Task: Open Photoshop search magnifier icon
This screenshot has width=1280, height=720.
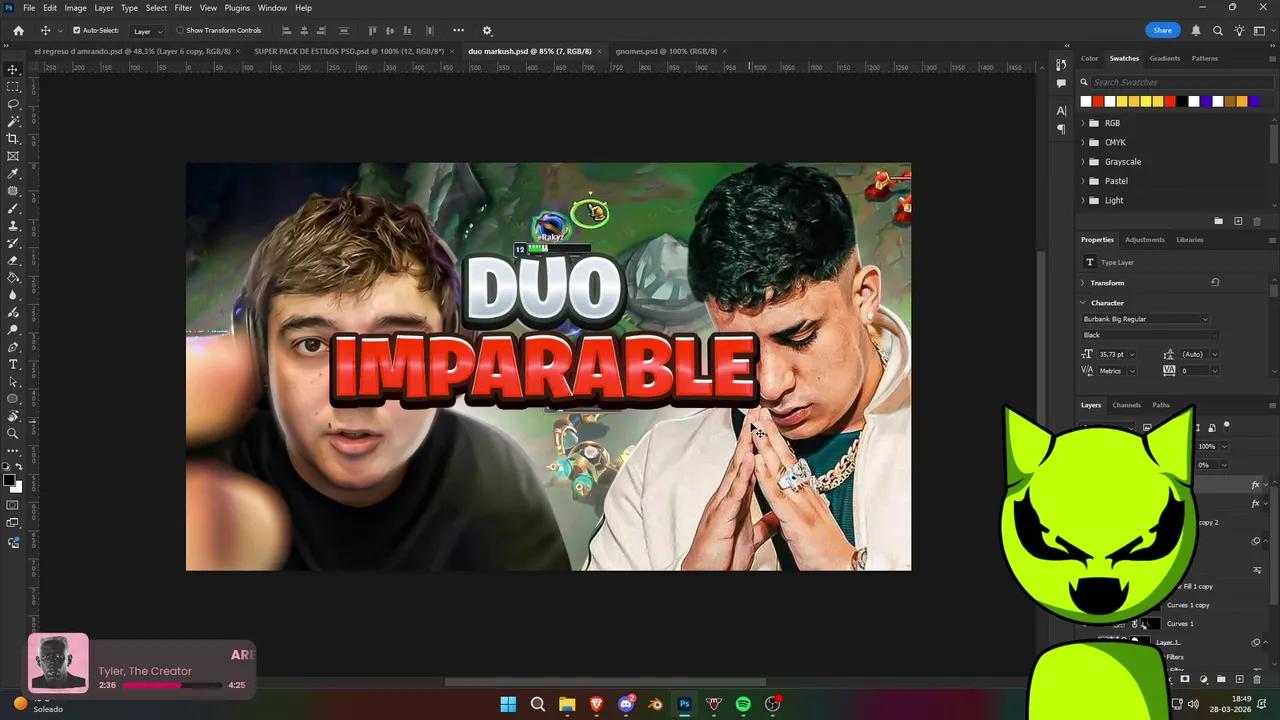Action: coord(1217,31)
